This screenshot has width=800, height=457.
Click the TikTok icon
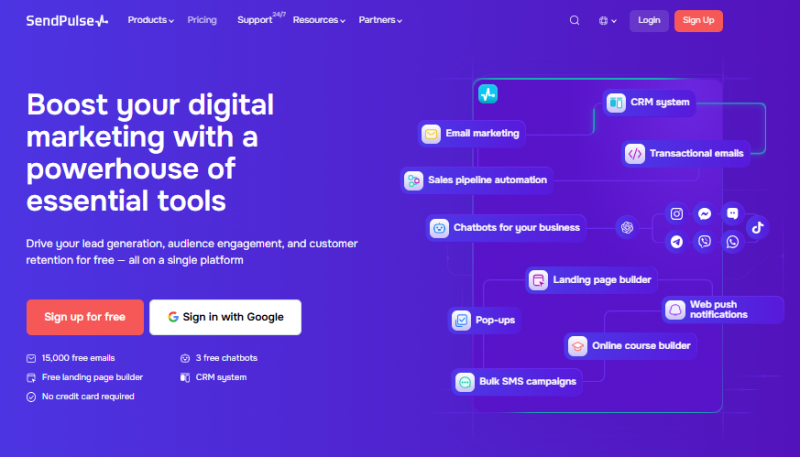tap(757, 227)
